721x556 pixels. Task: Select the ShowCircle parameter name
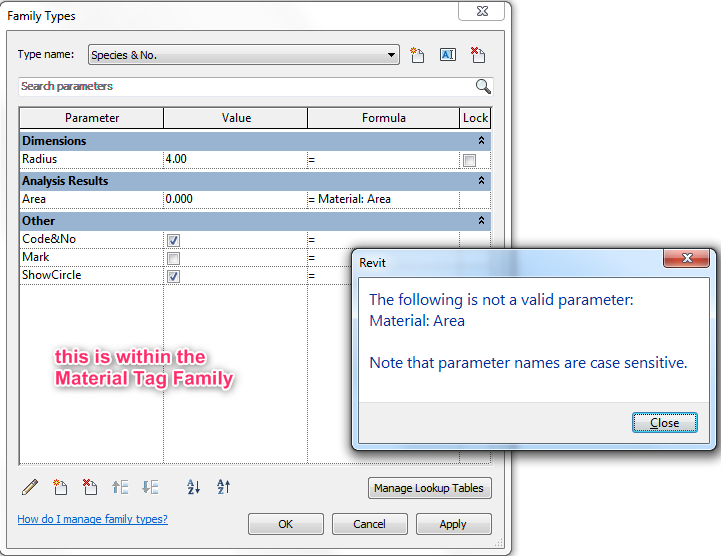[x=92, y=275]
